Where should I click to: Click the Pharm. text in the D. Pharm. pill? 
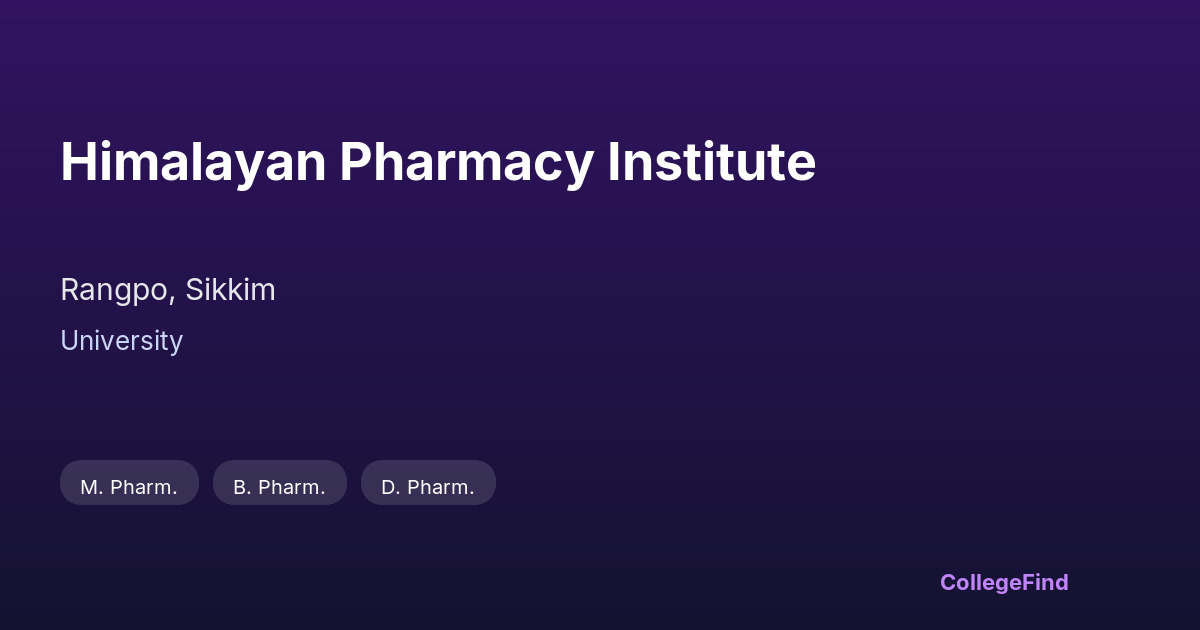tap(441, 487)
